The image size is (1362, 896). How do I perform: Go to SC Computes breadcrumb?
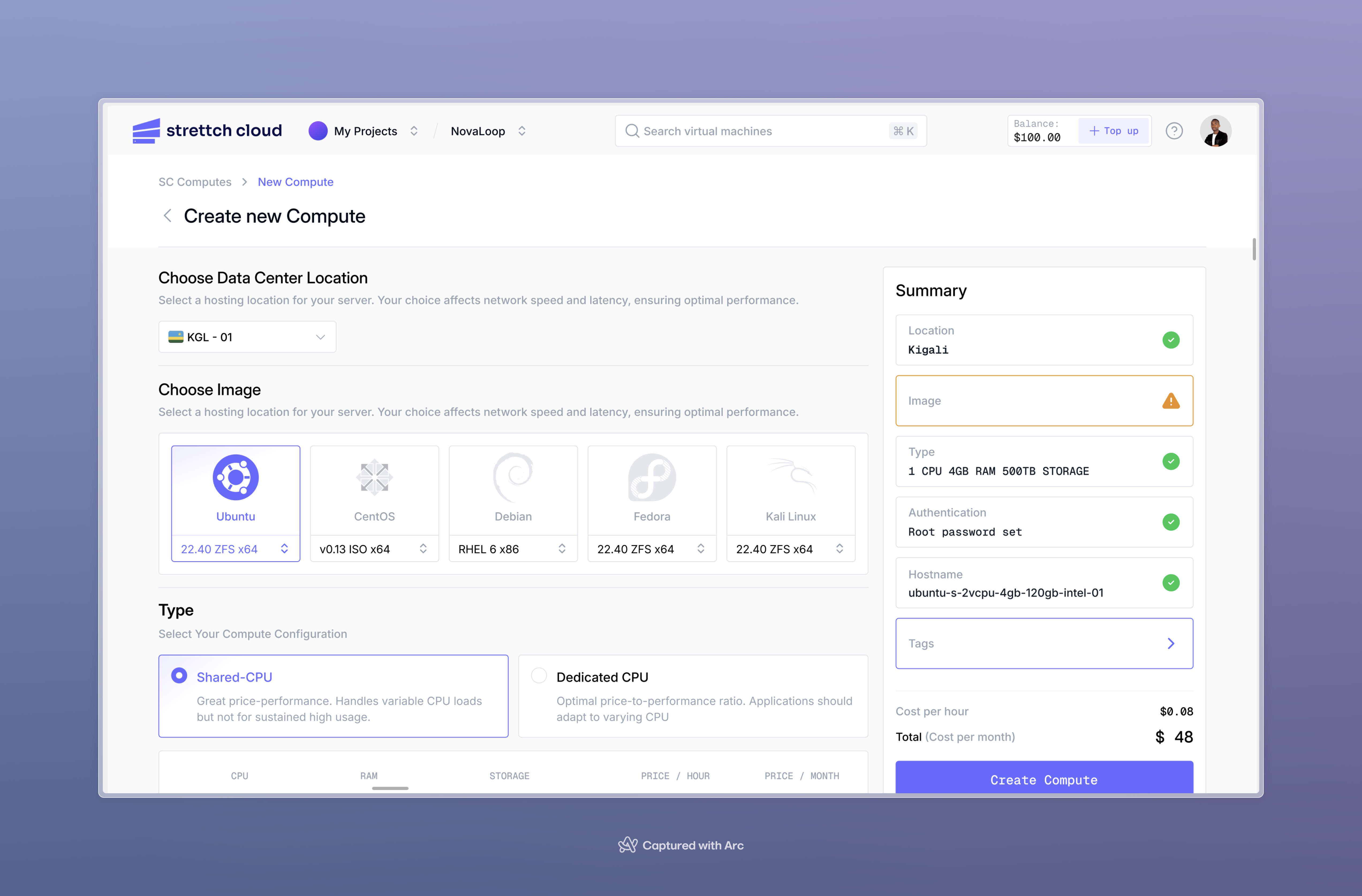[x=195, y=182]
